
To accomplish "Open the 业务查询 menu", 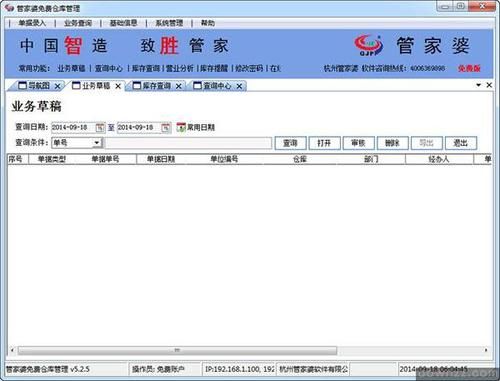I will click(78, 23).
